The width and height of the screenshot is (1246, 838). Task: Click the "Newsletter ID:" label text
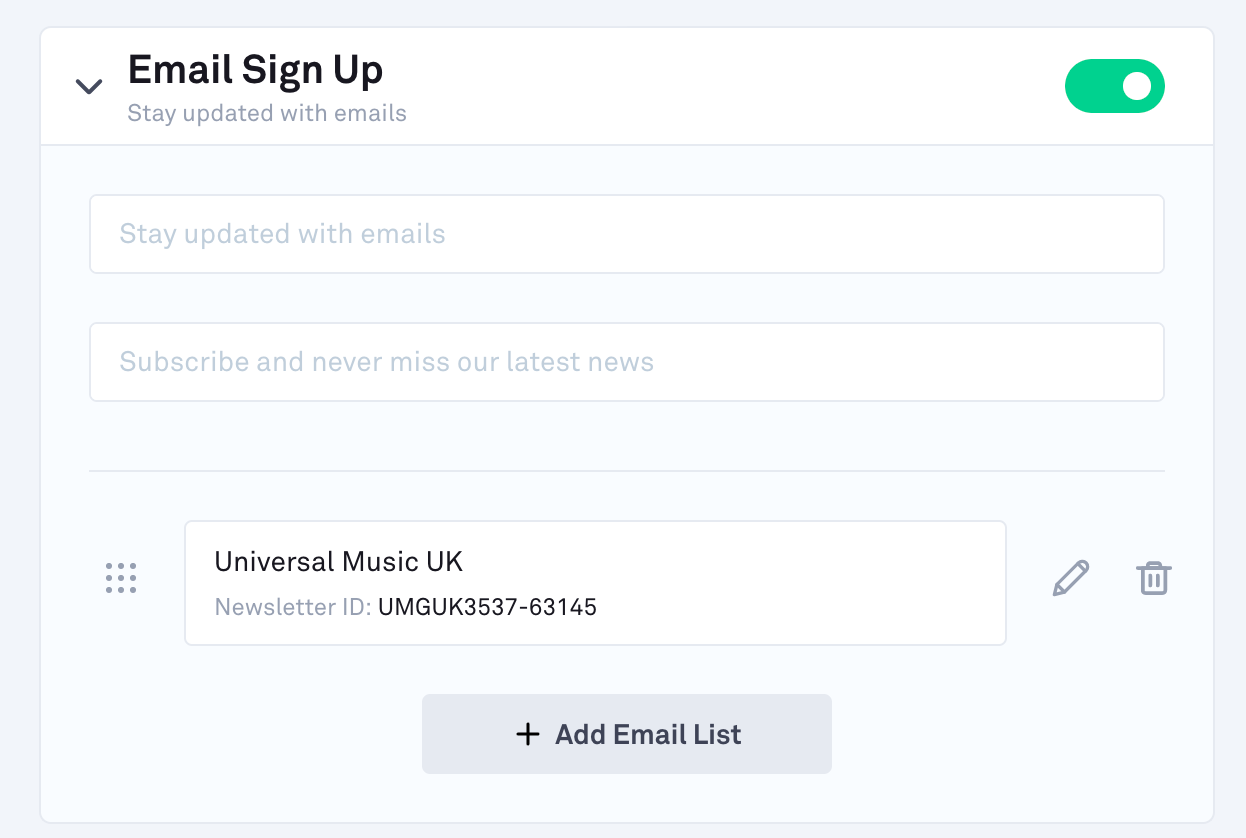pyautogui.click(x=293, y=607)
